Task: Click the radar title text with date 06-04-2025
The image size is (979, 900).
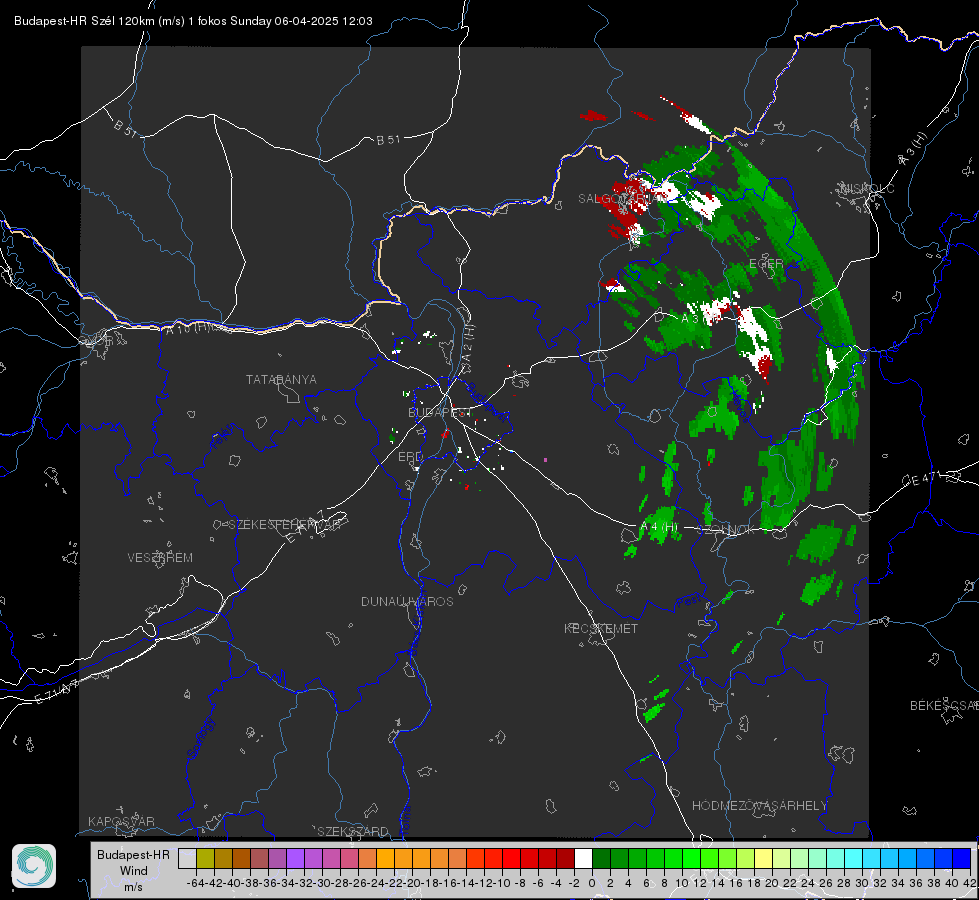Action: click(x=194, y=21)
